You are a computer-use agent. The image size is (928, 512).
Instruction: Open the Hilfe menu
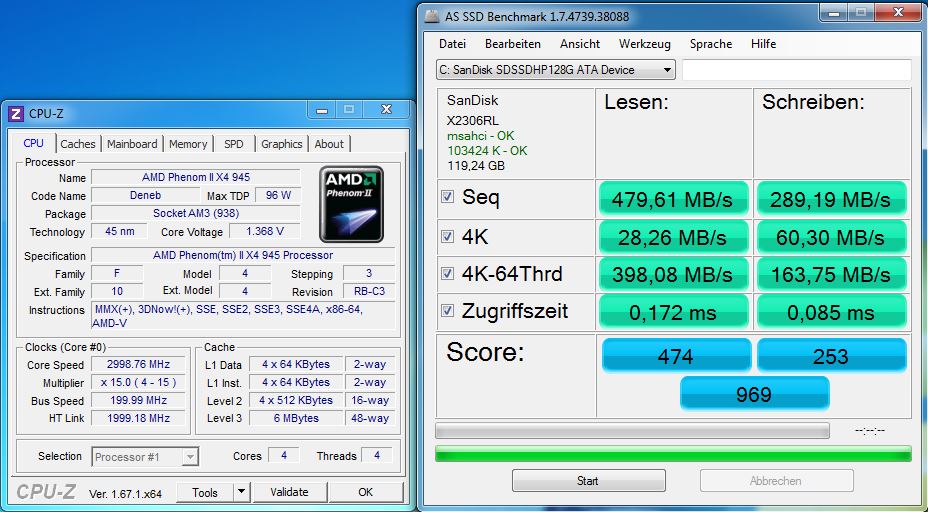pyautogui.click(x=763, y=44)
